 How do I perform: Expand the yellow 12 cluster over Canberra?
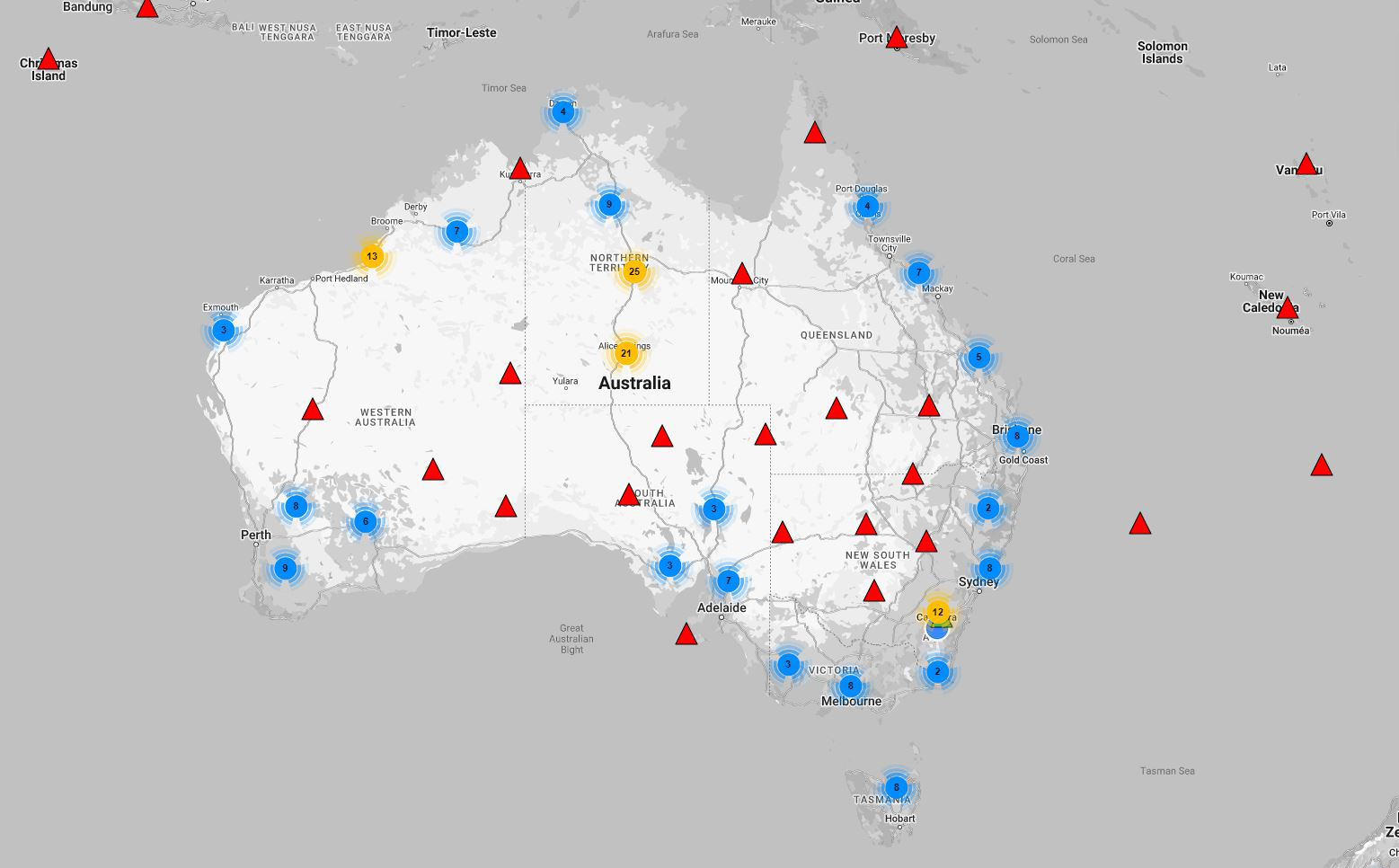[938, 612]
